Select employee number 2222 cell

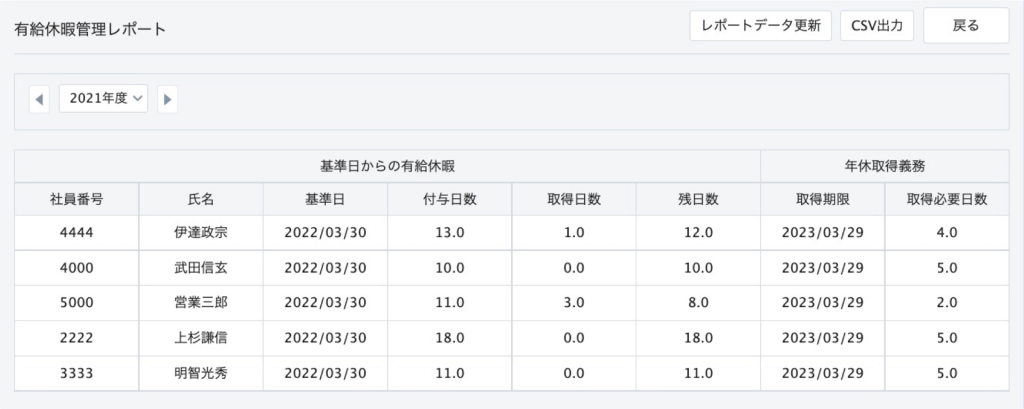pos(76,338)
